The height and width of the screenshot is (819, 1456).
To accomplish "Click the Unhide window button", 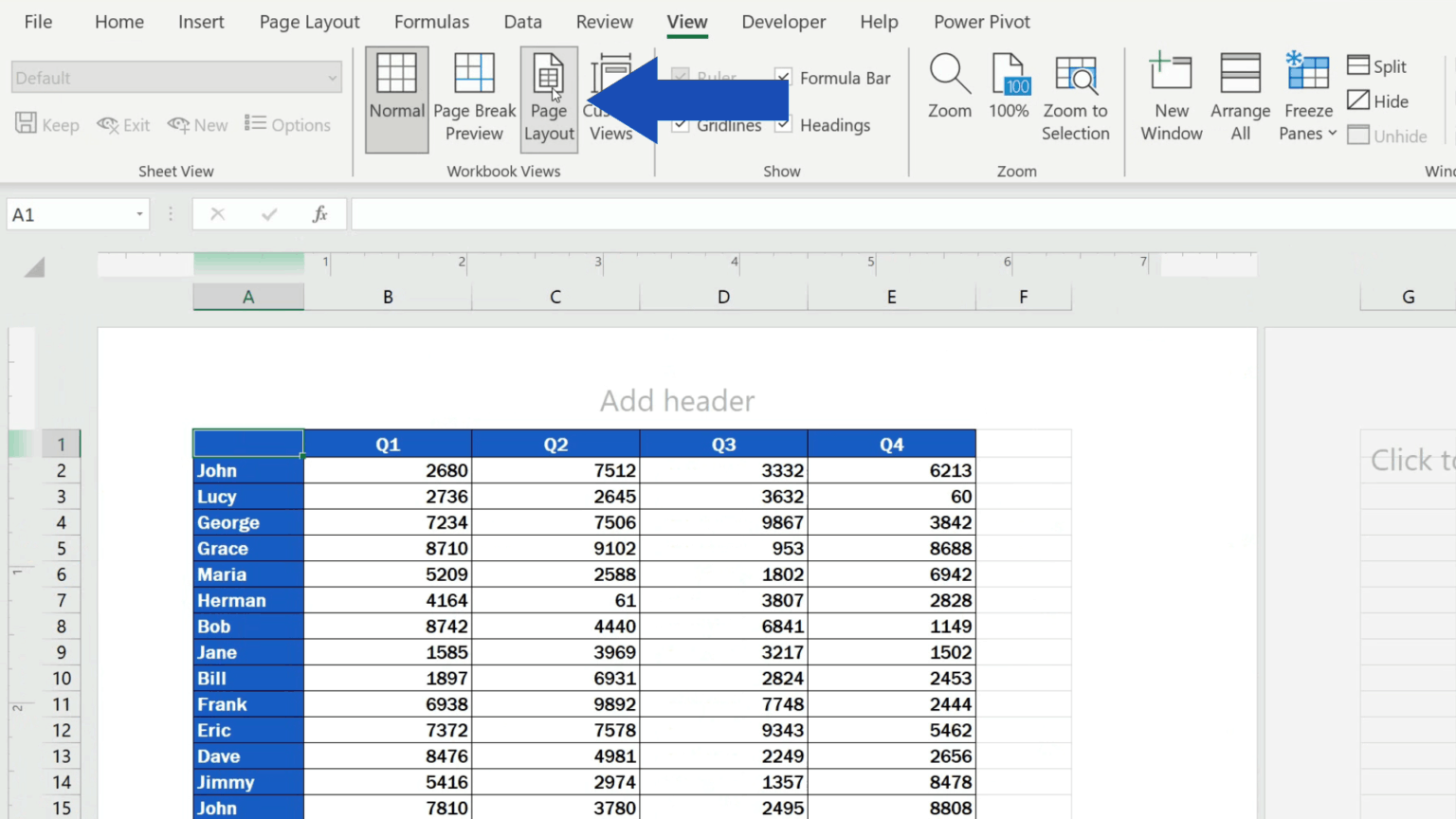I will click(1387, 136).
